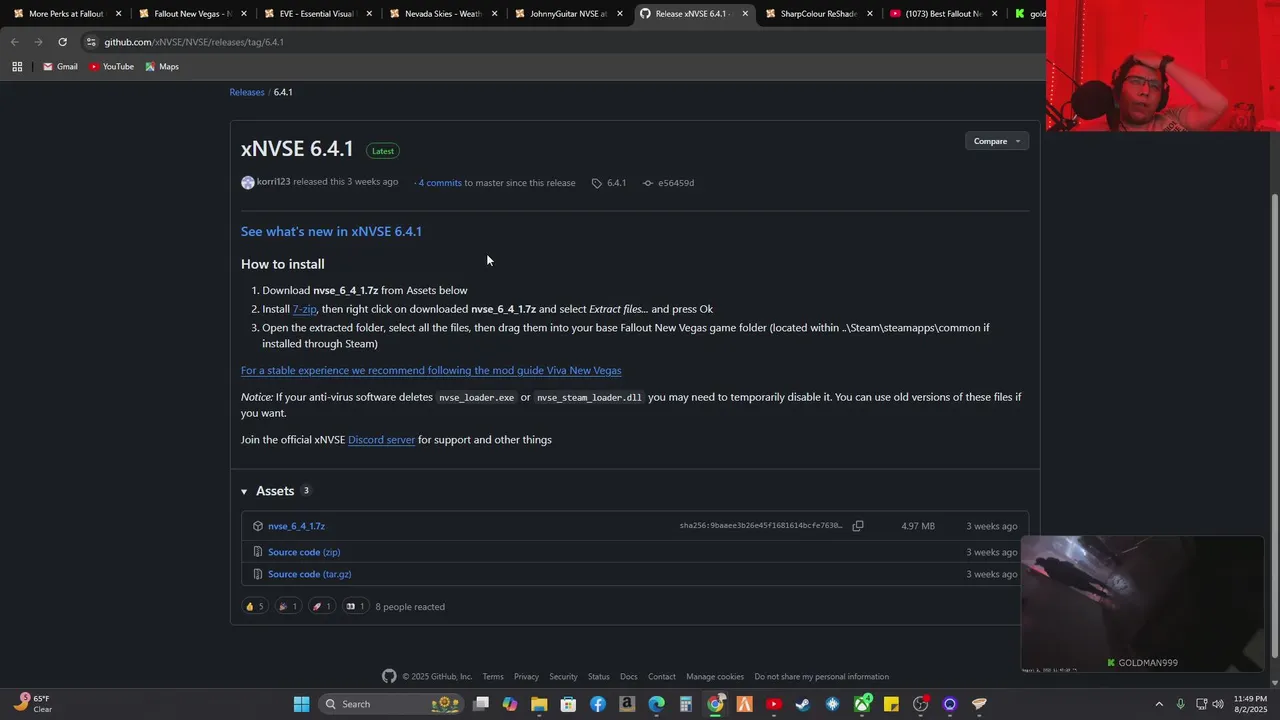Switch to the Nevada Skies tab

[440, 14]
